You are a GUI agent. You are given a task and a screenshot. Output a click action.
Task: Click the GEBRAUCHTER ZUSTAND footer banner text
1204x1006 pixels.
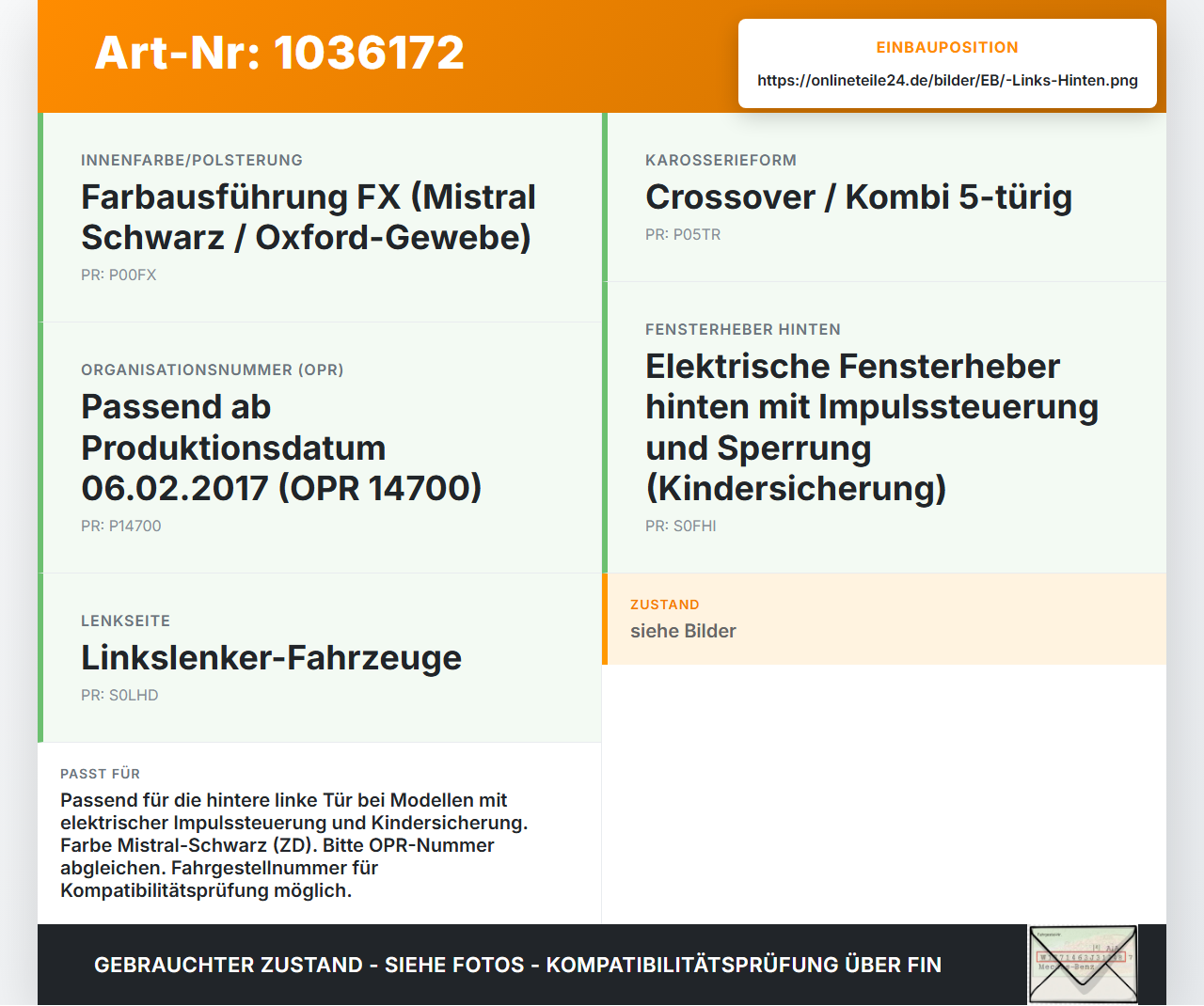(517, 965)
